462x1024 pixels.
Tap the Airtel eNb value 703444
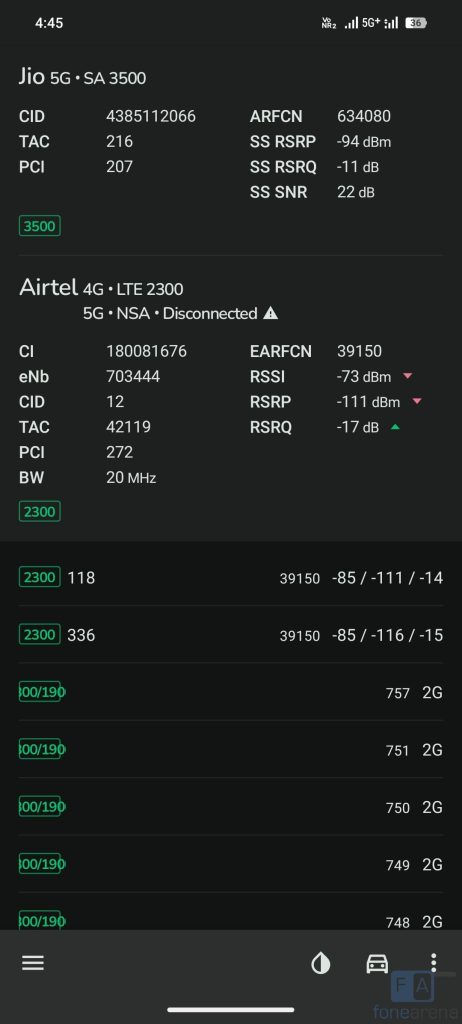click(133, 376)
